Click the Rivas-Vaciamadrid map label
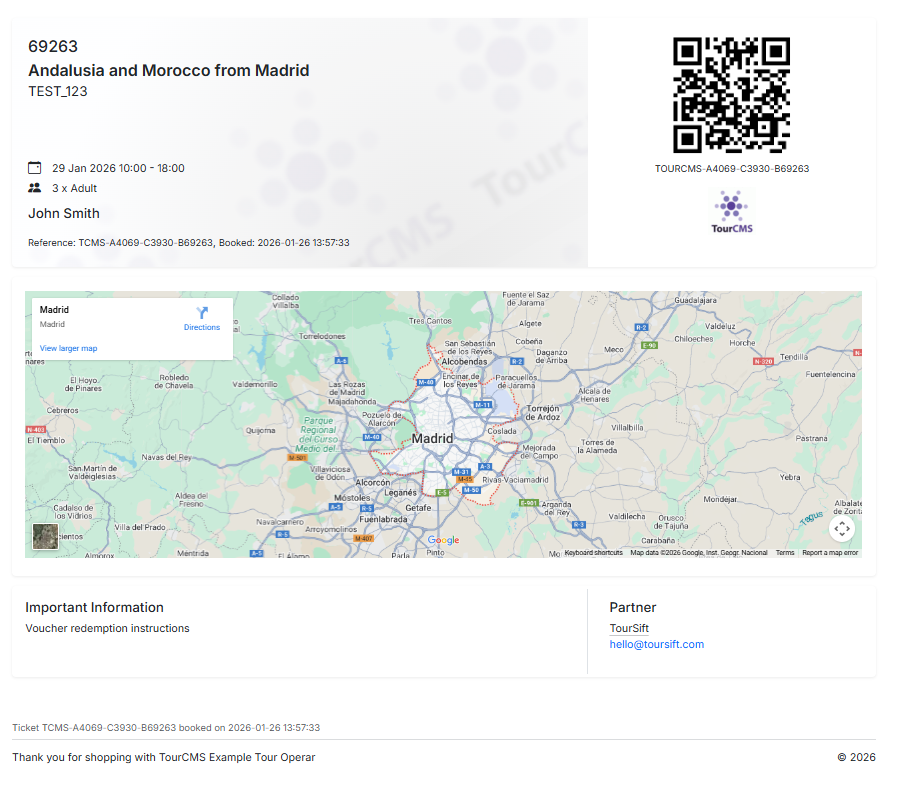 (x=515, y=480)
